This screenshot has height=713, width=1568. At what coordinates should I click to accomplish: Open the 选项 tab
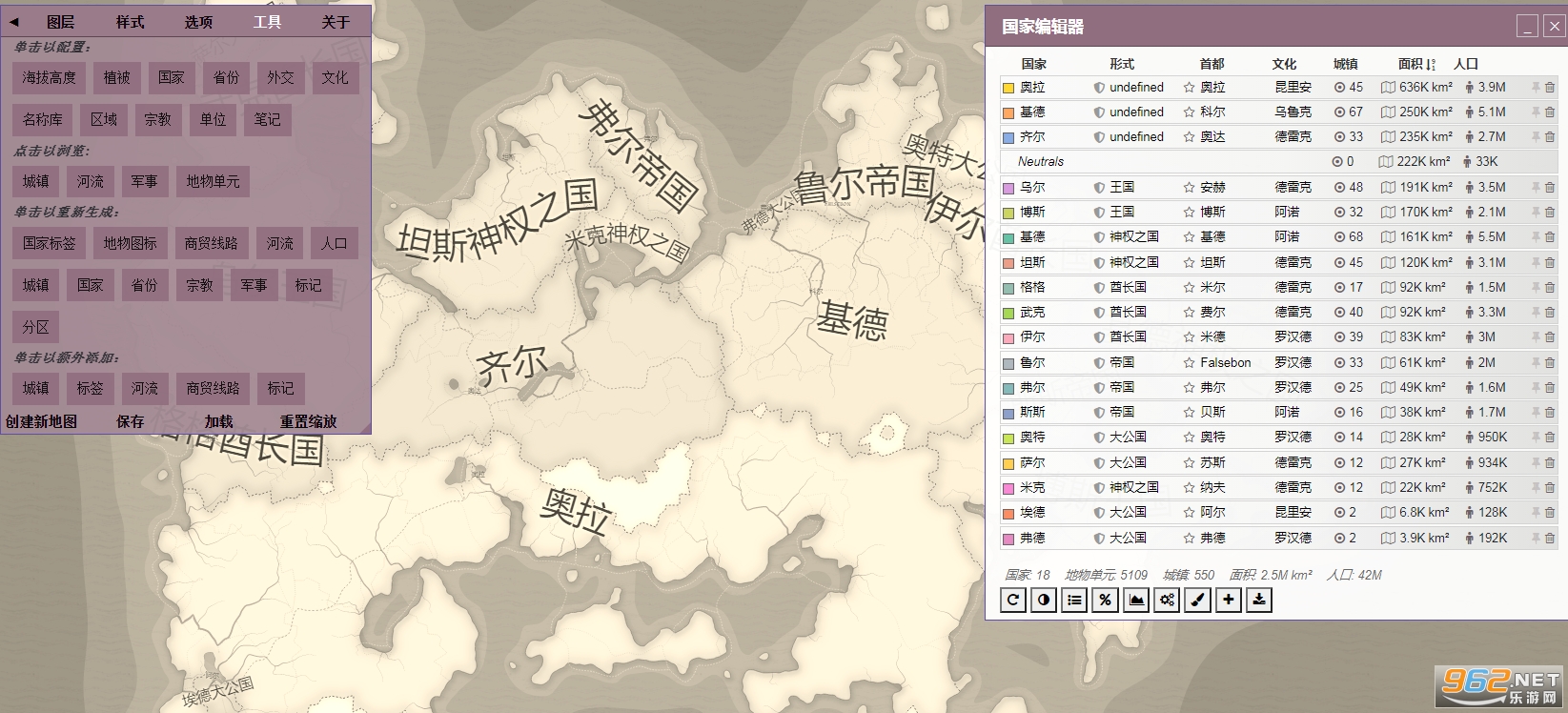coord(198,21)
